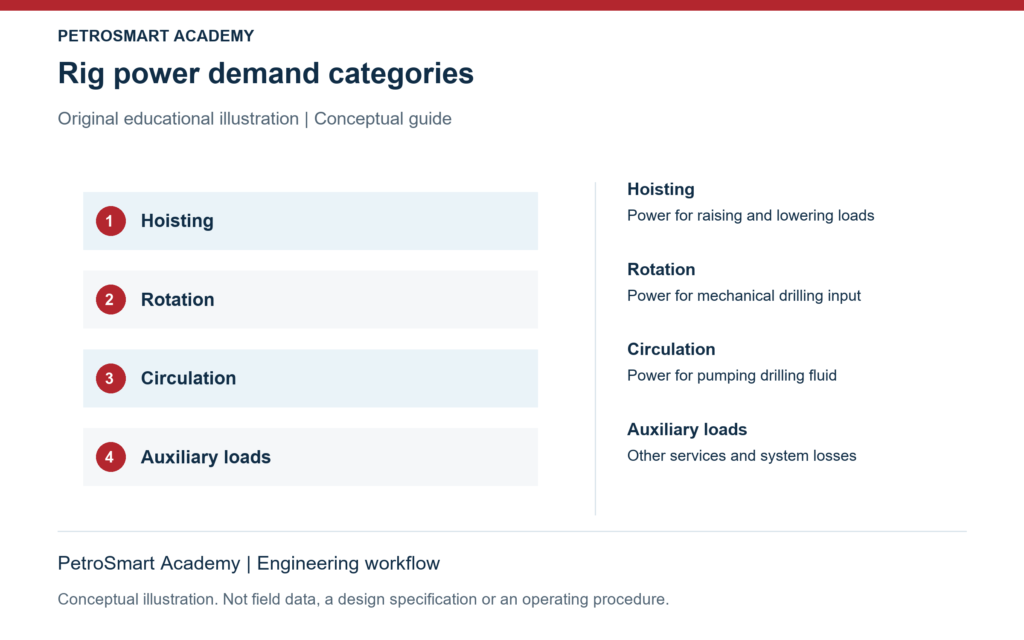Click the red number 3 badge
The height and width of the screenshot is (640, 1024).
point(110,378)
